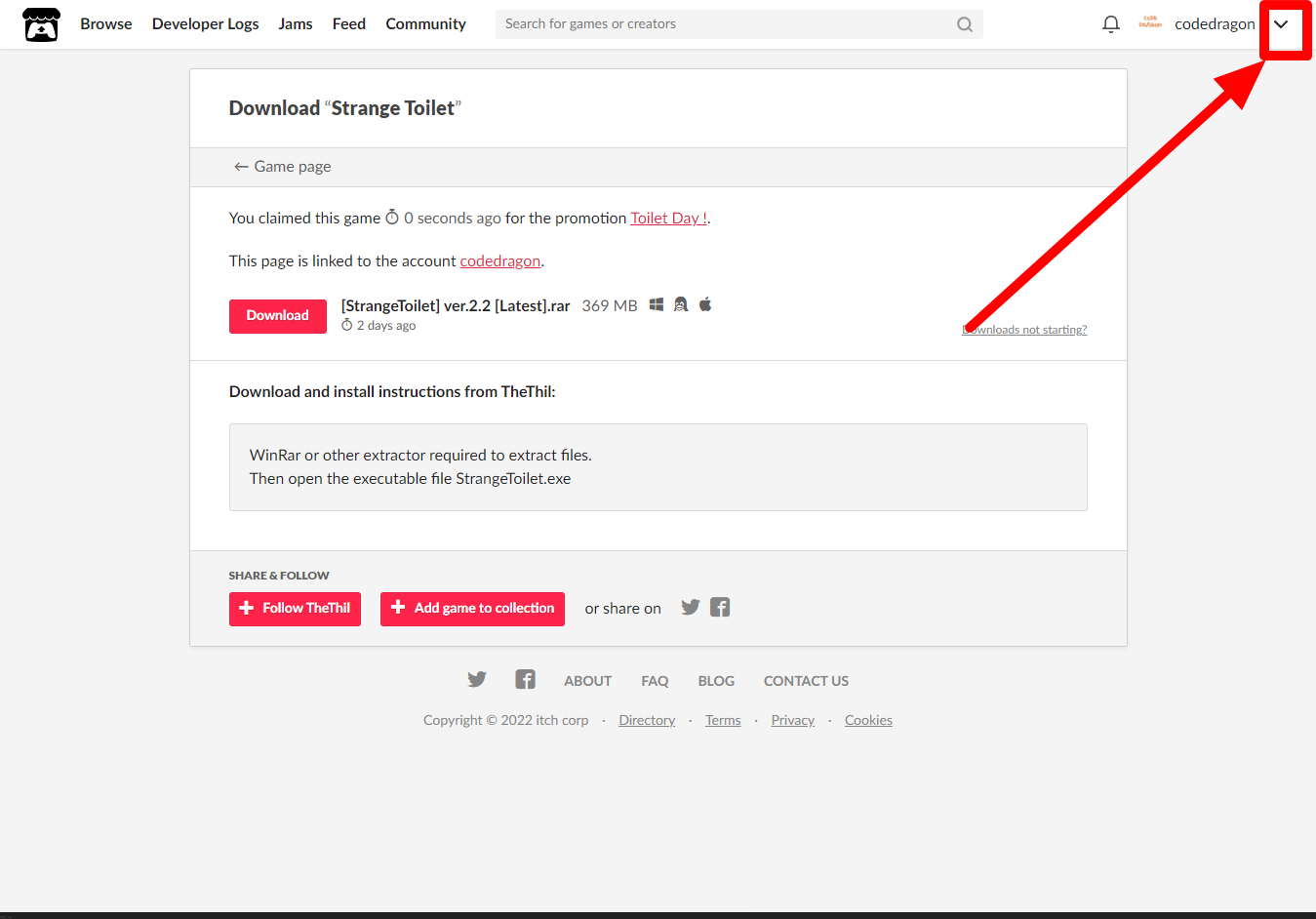Open the Terms footer link
The width and height of the screenshot is (1316, 919).
point(723,721)
